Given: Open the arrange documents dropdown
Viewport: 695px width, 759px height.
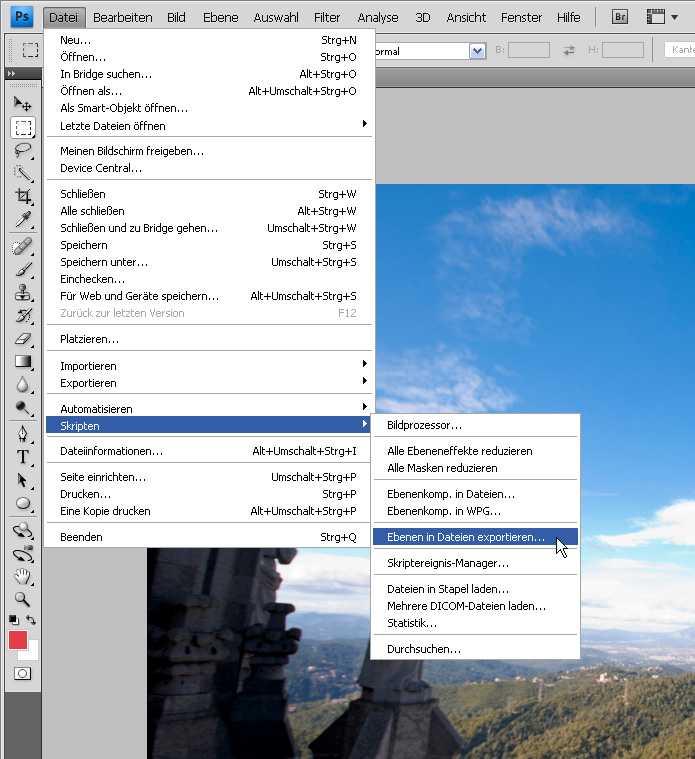Looking at the screenshot, I should point(662,17).
